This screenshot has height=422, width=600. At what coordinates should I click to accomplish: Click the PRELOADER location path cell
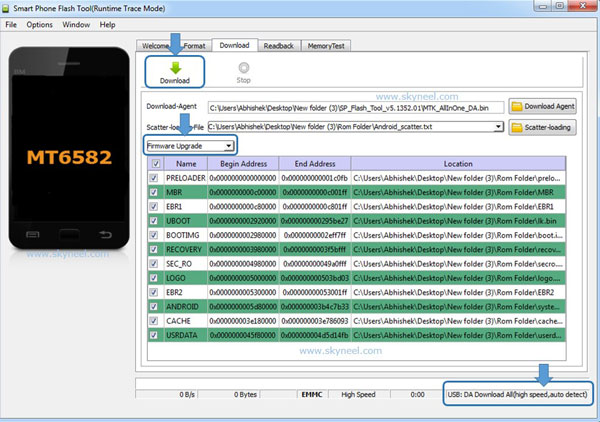point(458,178)
